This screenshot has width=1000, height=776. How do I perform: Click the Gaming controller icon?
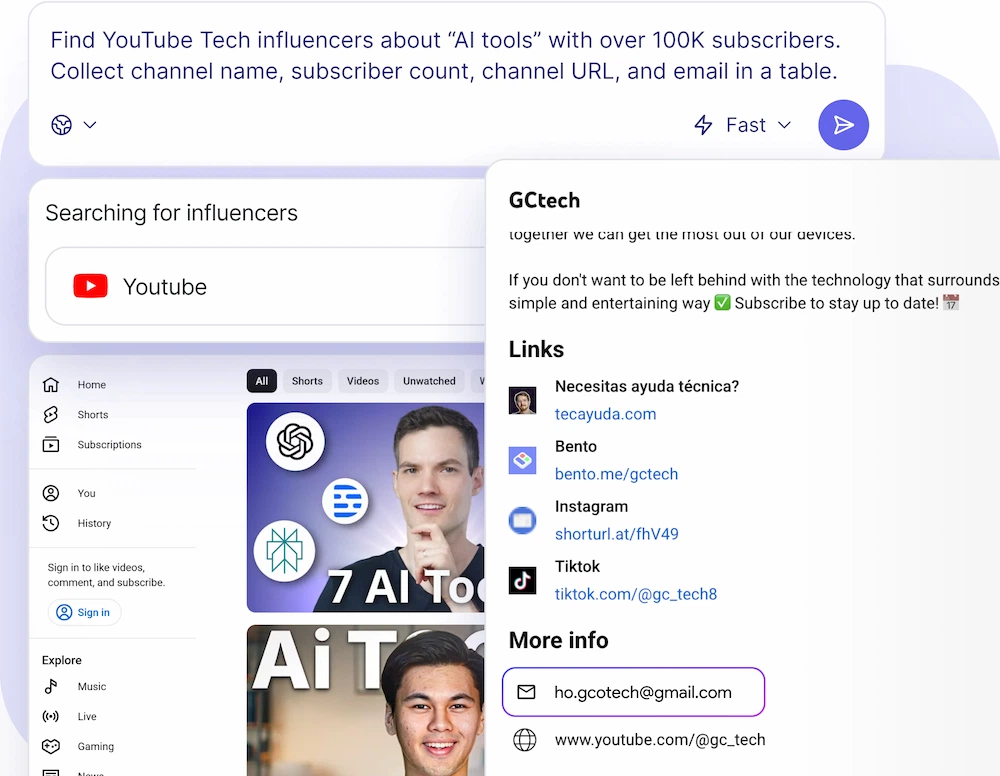click(x=51, y=746)
